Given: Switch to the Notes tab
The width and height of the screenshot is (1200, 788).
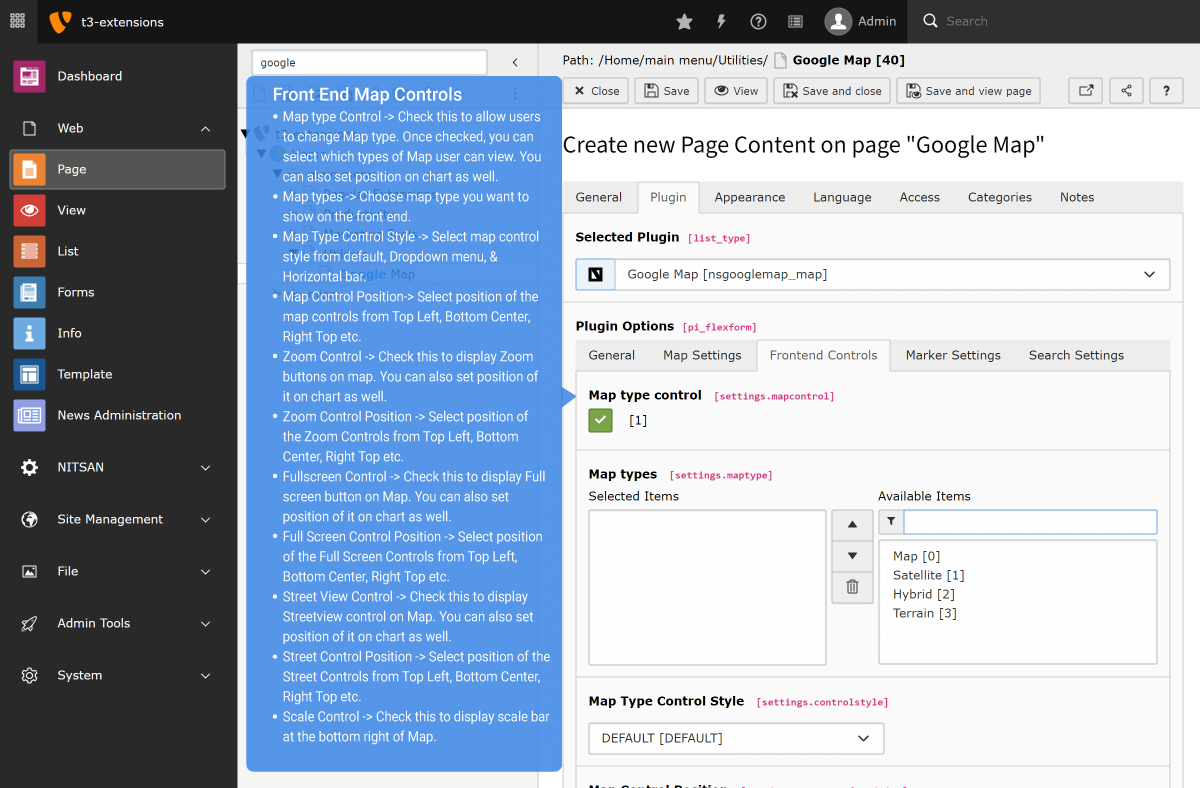Looking at the screenshot, I should pos(1077,197).
